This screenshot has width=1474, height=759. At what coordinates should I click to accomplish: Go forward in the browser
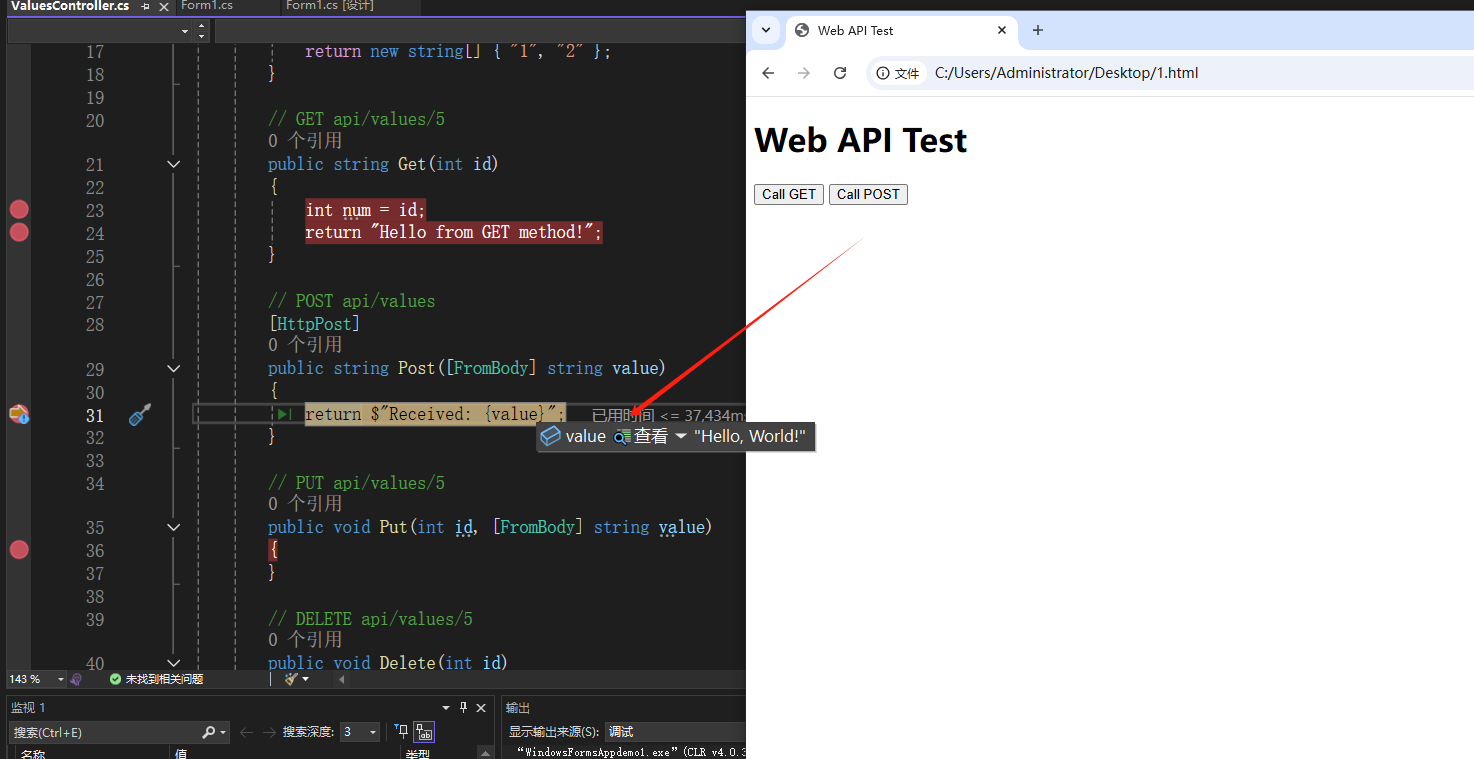coord(804,73)
